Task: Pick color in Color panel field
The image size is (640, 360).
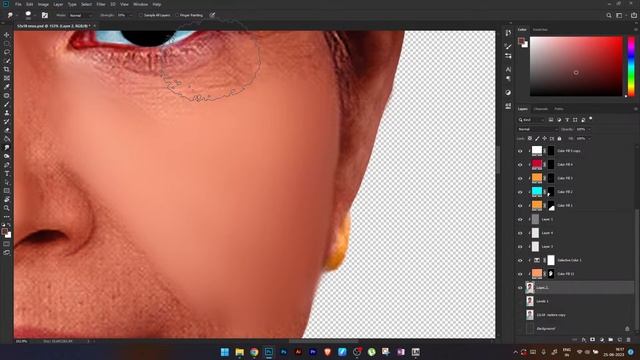Action: click(x=576, y=66)
